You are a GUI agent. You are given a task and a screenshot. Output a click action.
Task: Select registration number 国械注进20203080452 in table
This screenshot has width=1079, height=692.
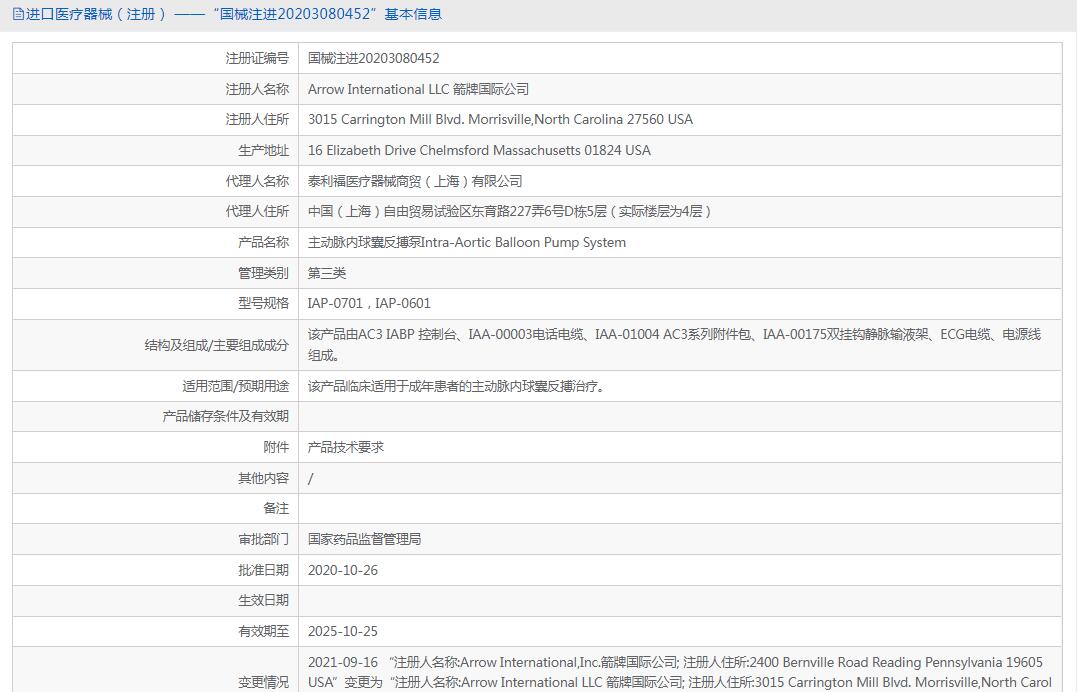point(374,58)
